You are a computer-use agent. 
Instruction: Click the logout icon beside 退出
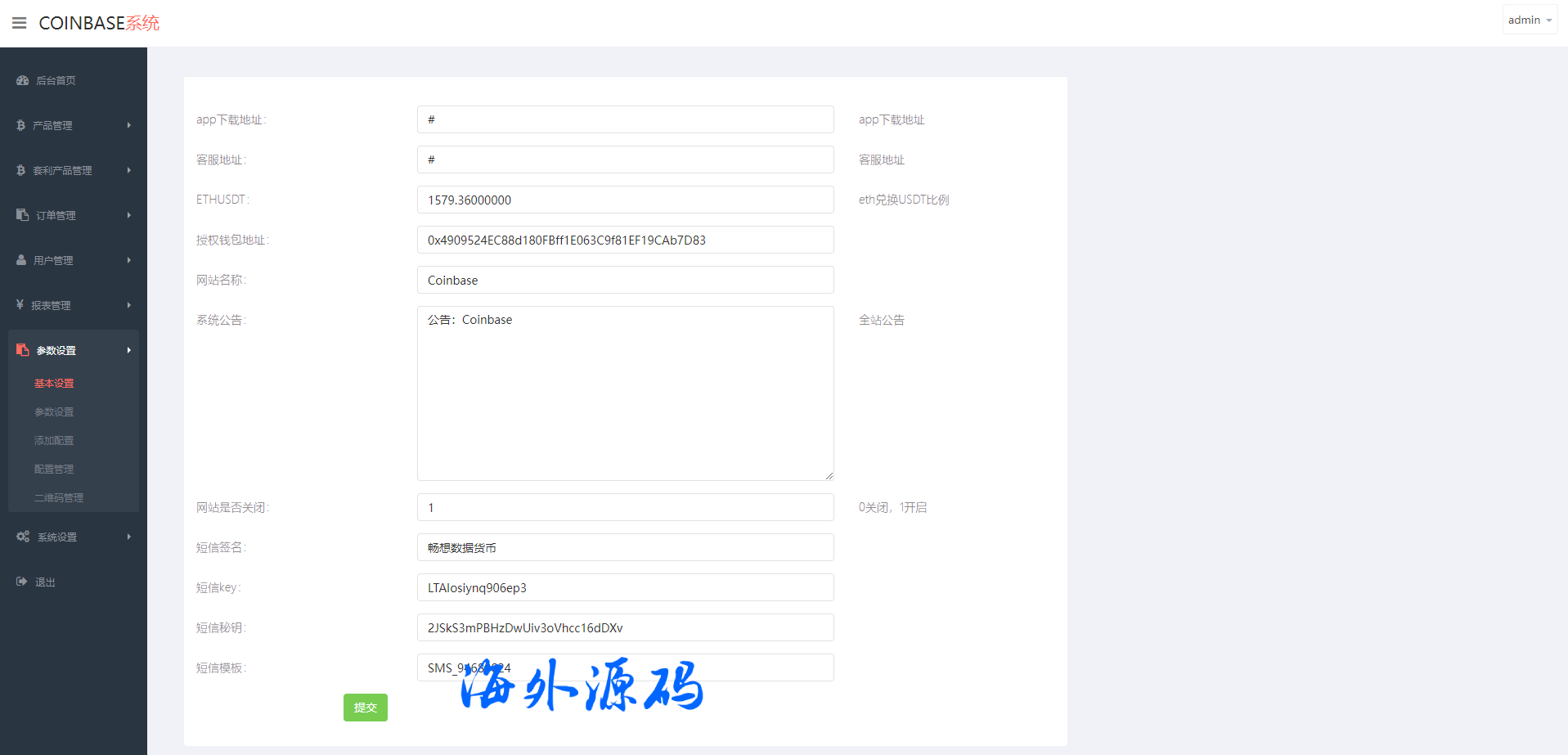click(21, 582)
